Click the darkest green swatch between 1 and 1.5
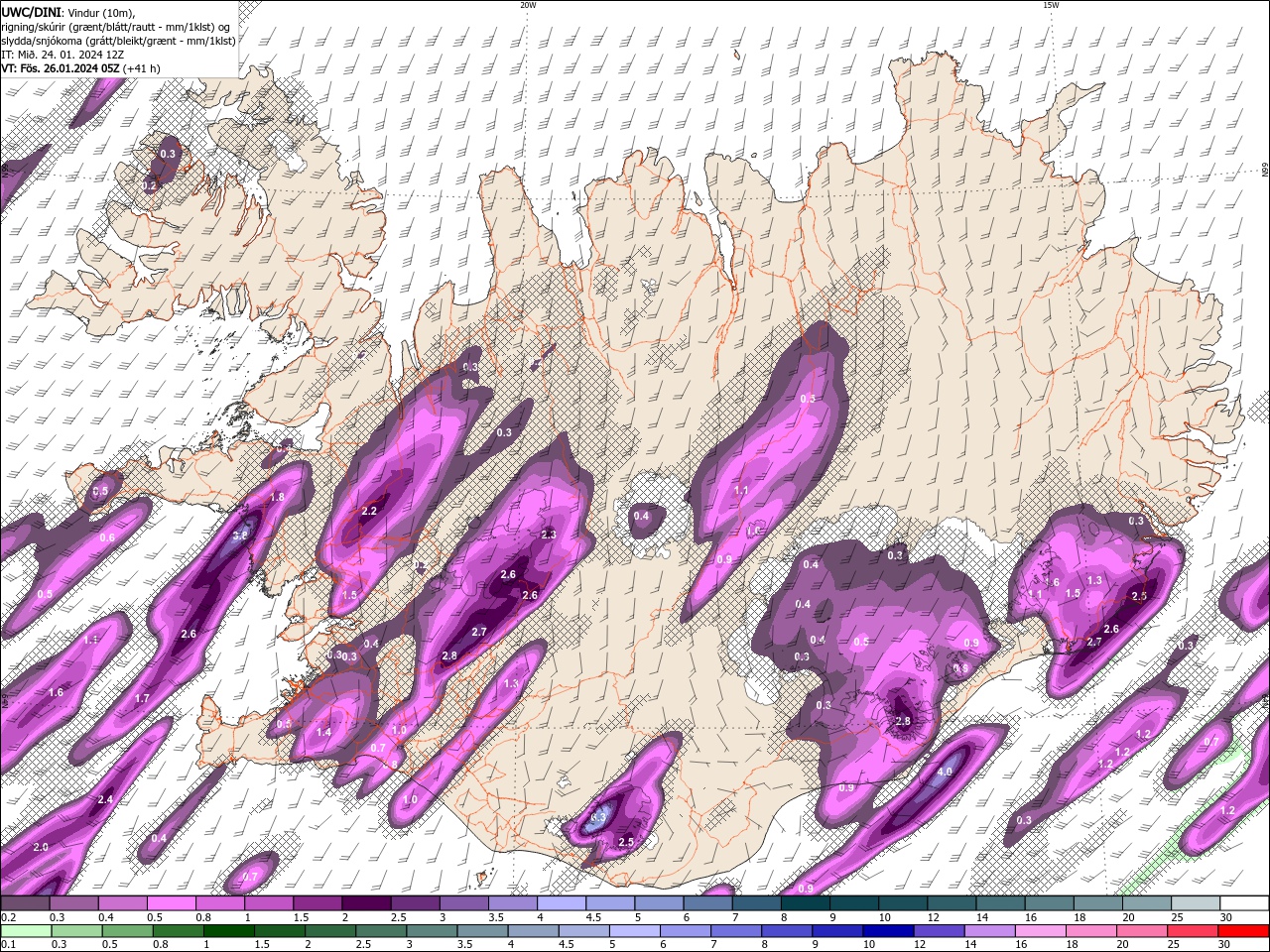 [x=230, y=930]
